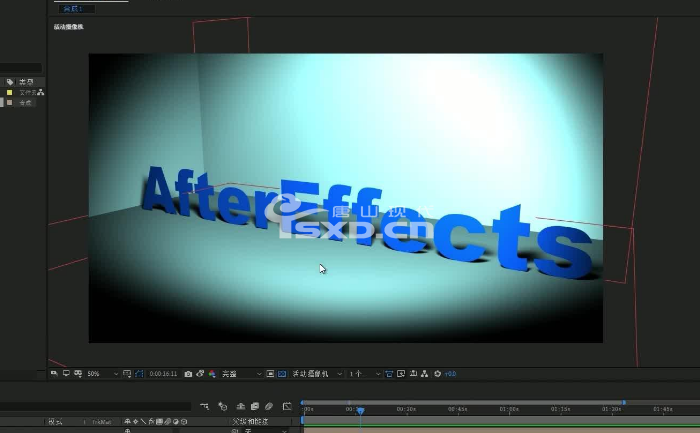Image resolution: width=700 pixels, height=433 pixels.
Task: Click the collapse transformations column icon
Action: [135, 421]
